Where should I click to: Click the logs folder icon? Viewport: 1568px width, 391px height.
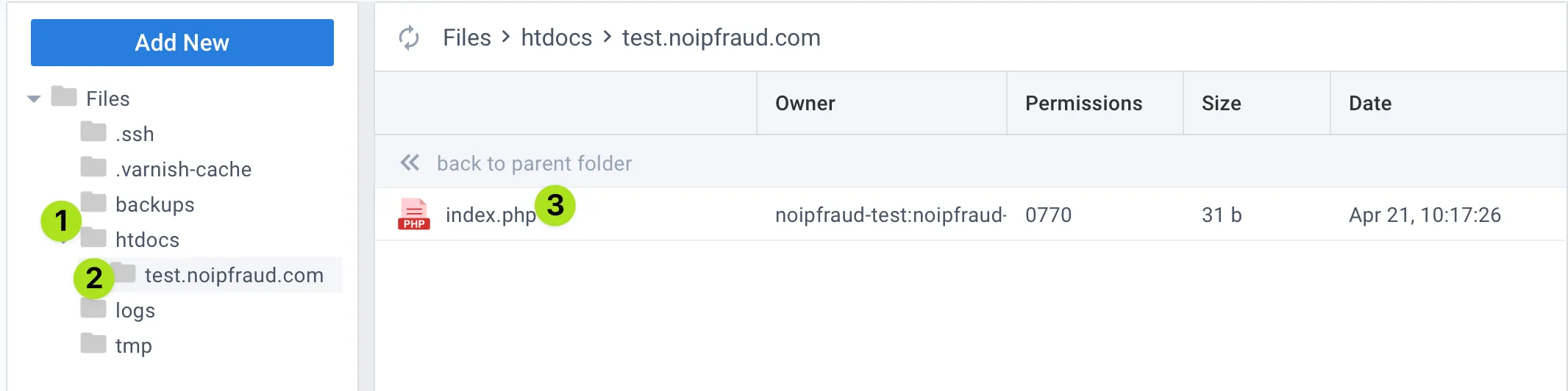[x=93, y=309]
